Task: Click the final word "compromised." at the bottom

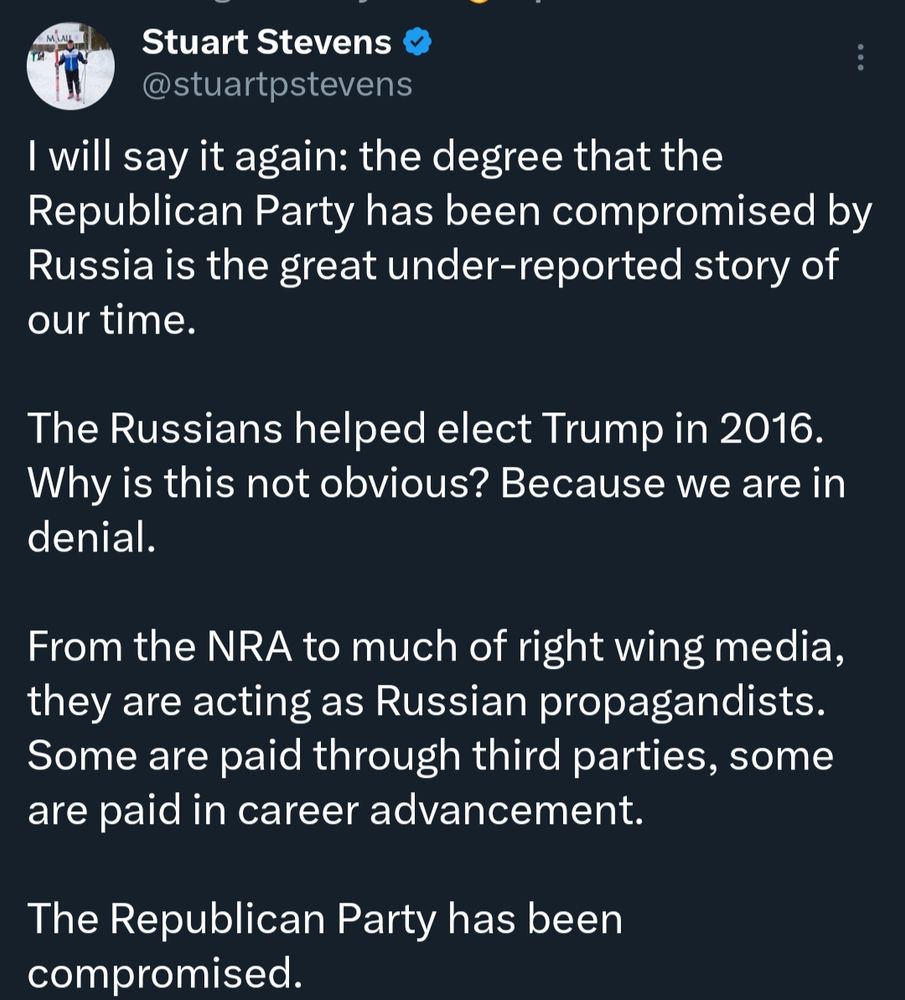Action: 164,973
